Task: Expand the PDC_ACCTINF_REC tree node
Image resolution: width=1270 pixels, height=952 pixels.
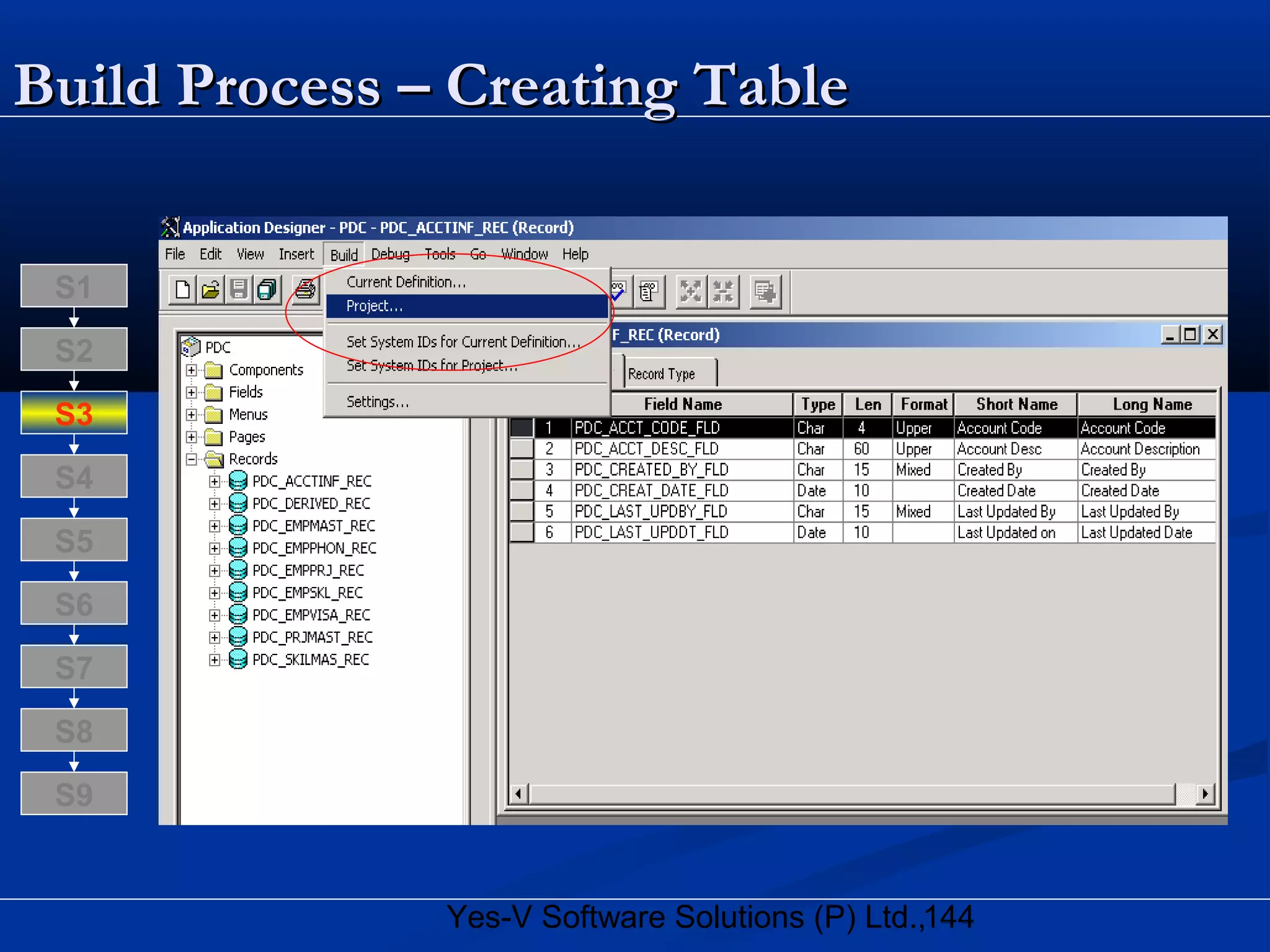Action: coord(215,482)
